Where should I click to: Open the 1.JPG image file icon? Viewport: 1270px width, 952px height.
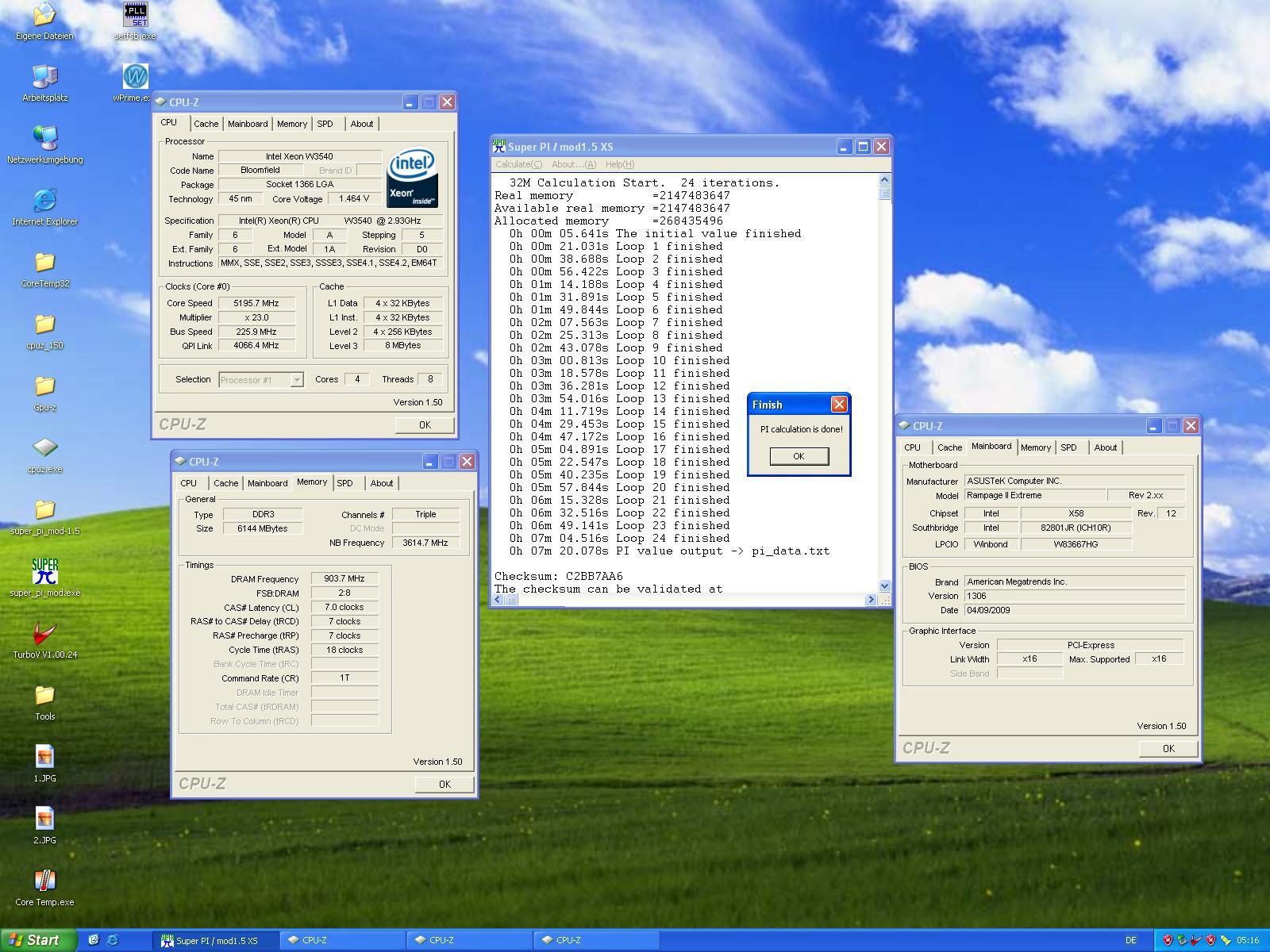click(x=44, y=763)
